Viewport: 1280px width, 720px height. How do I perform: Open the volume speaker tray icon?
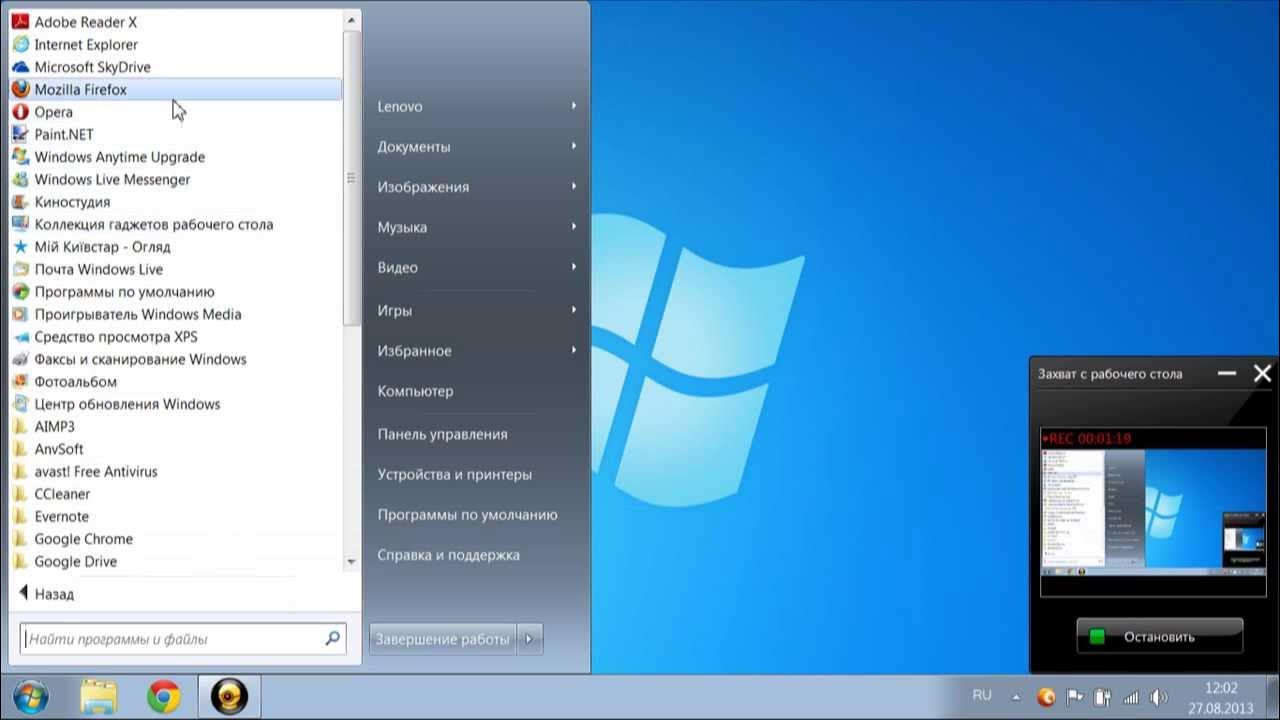[1159, 697]
